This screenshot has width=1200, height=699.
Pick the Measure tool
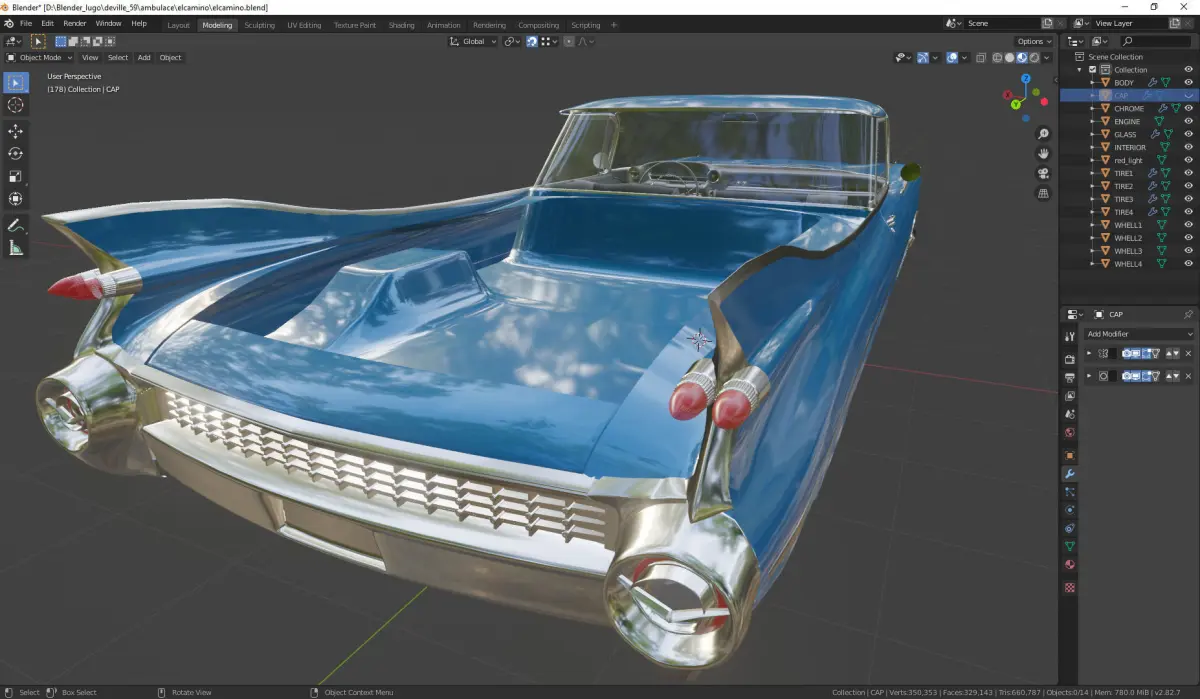tap(16, 248)
